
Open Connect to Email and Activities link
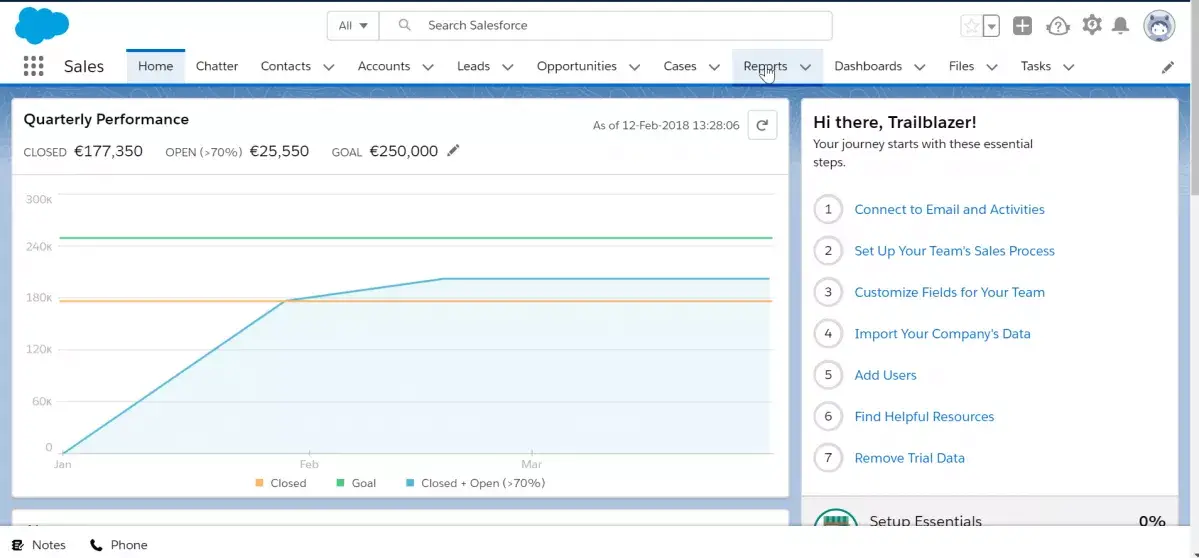point(949,209)
